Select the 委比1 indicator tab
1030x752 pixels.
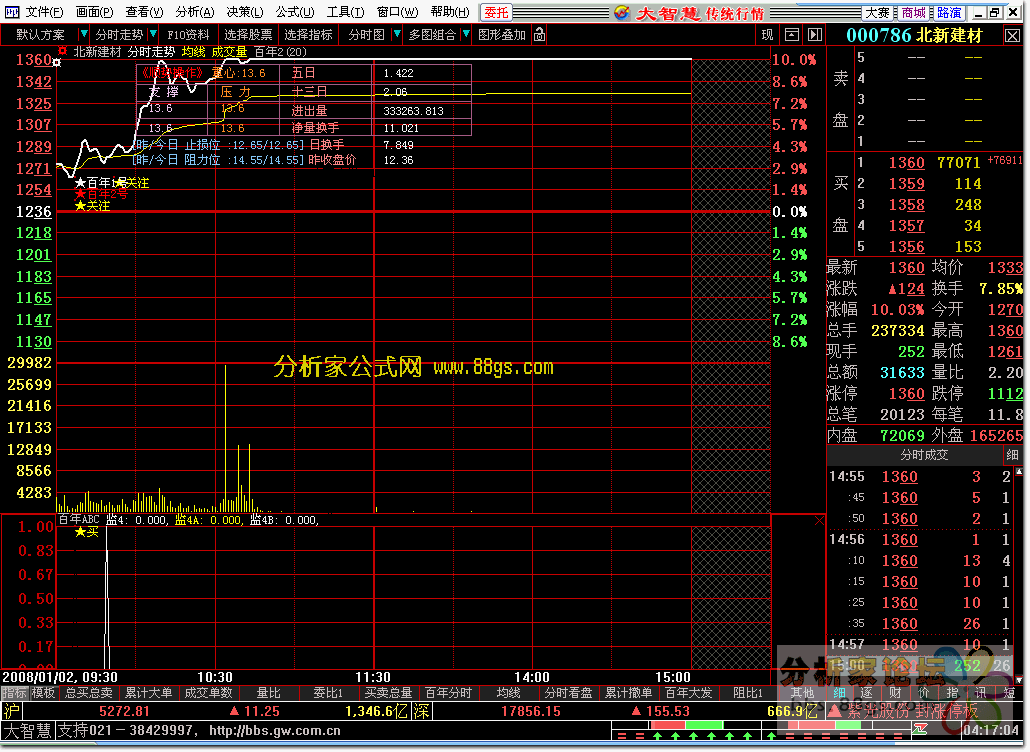[x=328, y=693]
